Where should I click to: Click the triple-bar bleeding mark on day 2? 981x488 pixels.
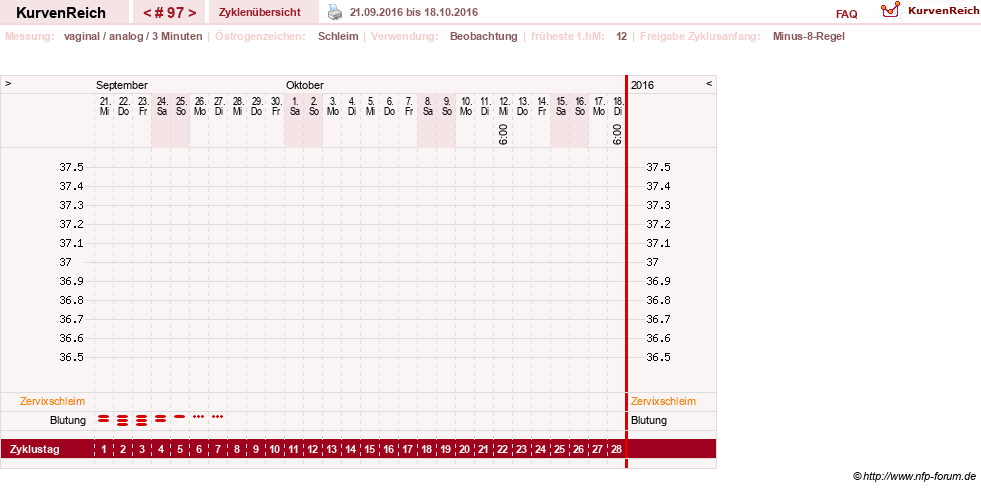[123, 420]
